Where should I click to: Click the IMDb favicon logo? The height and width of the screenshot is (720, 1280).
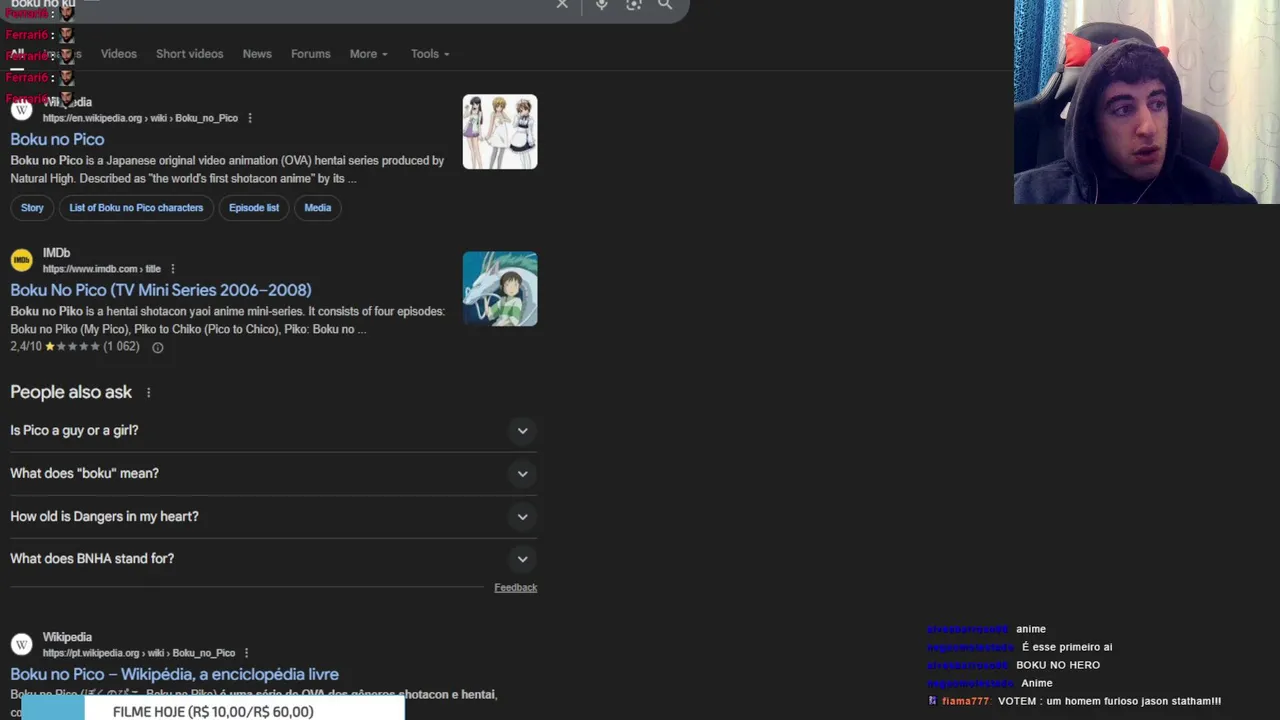click(x=21, y=261)
